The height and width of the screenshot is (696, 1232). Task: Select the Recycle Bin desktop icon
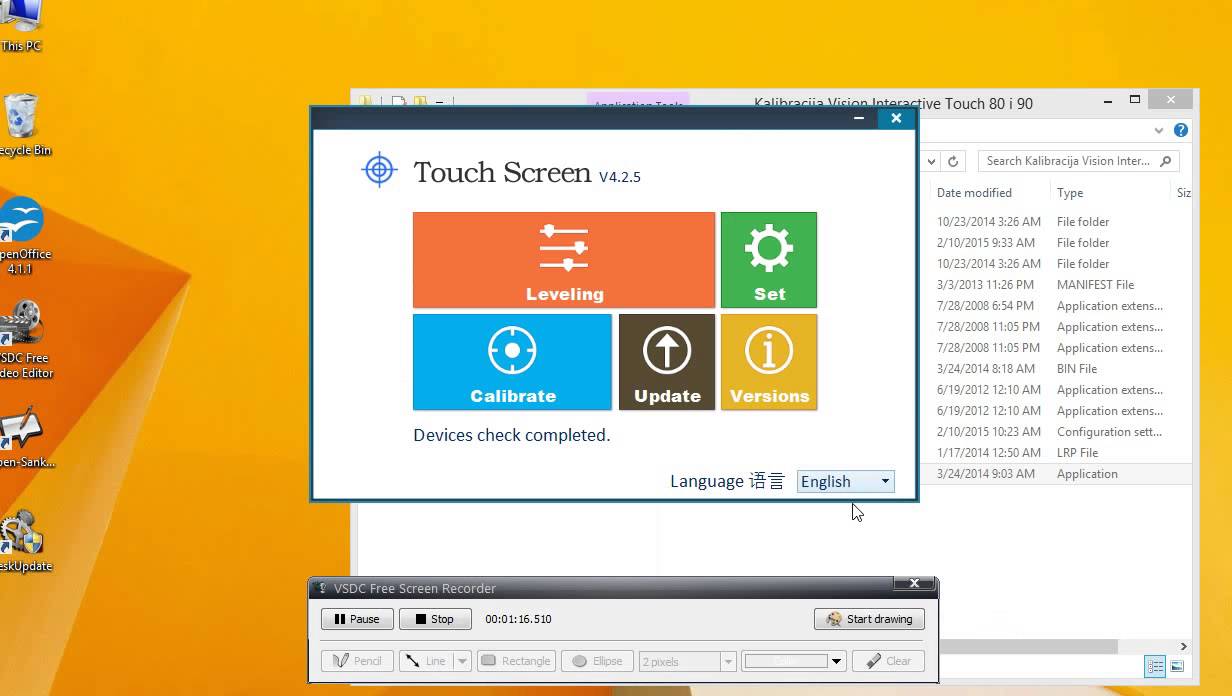pos(22,125)
